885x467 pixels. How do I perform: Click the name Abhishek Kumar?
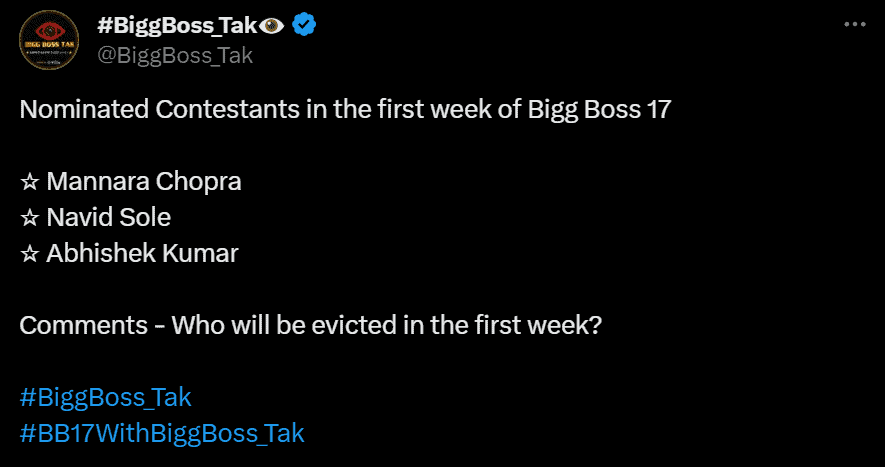click(x=142, y=254)
